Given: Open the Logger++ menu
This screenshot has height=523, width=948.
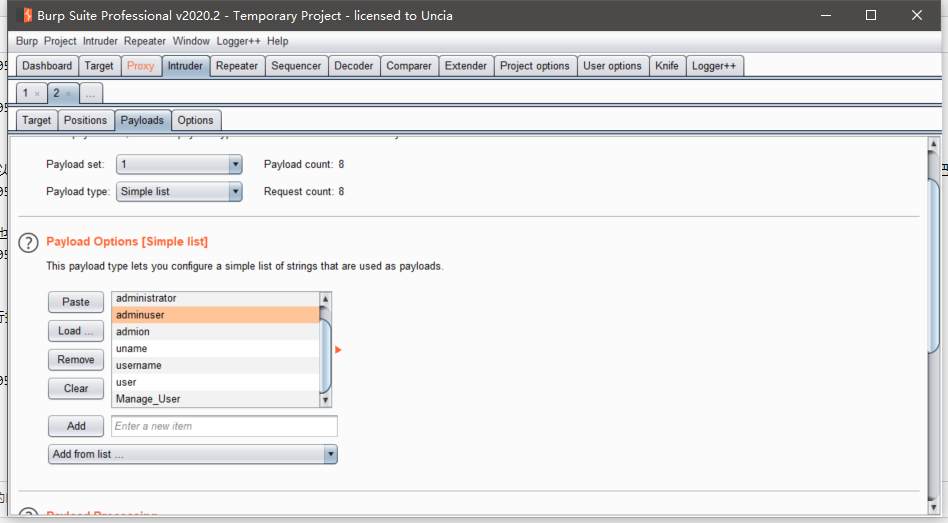Looking at the screenshot, I should (238, 41).
